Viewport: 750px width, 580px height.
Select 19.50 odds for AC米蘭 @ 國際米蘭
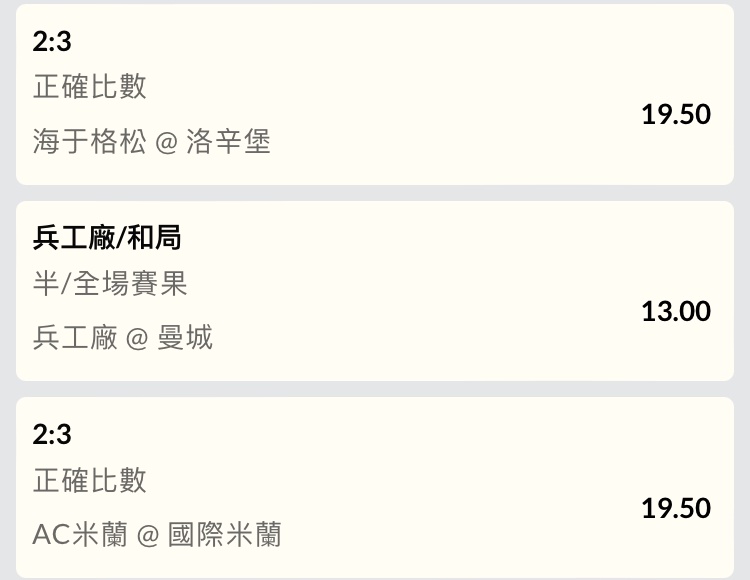coord(676,508)
